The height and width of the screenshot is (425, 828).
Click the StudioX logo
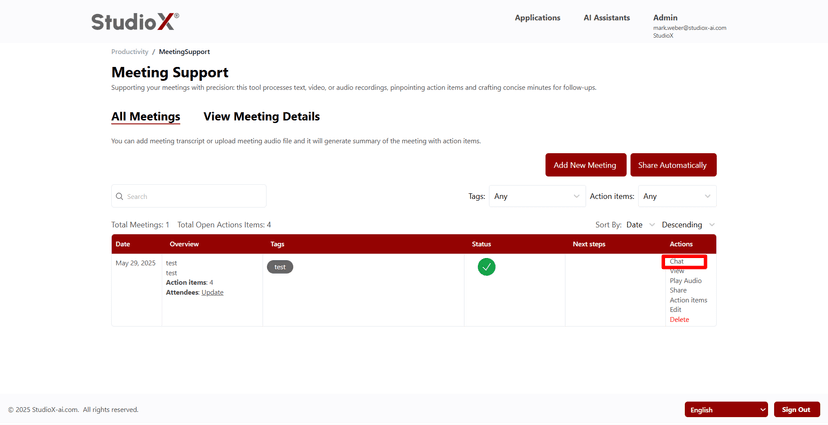pos(135,21)
